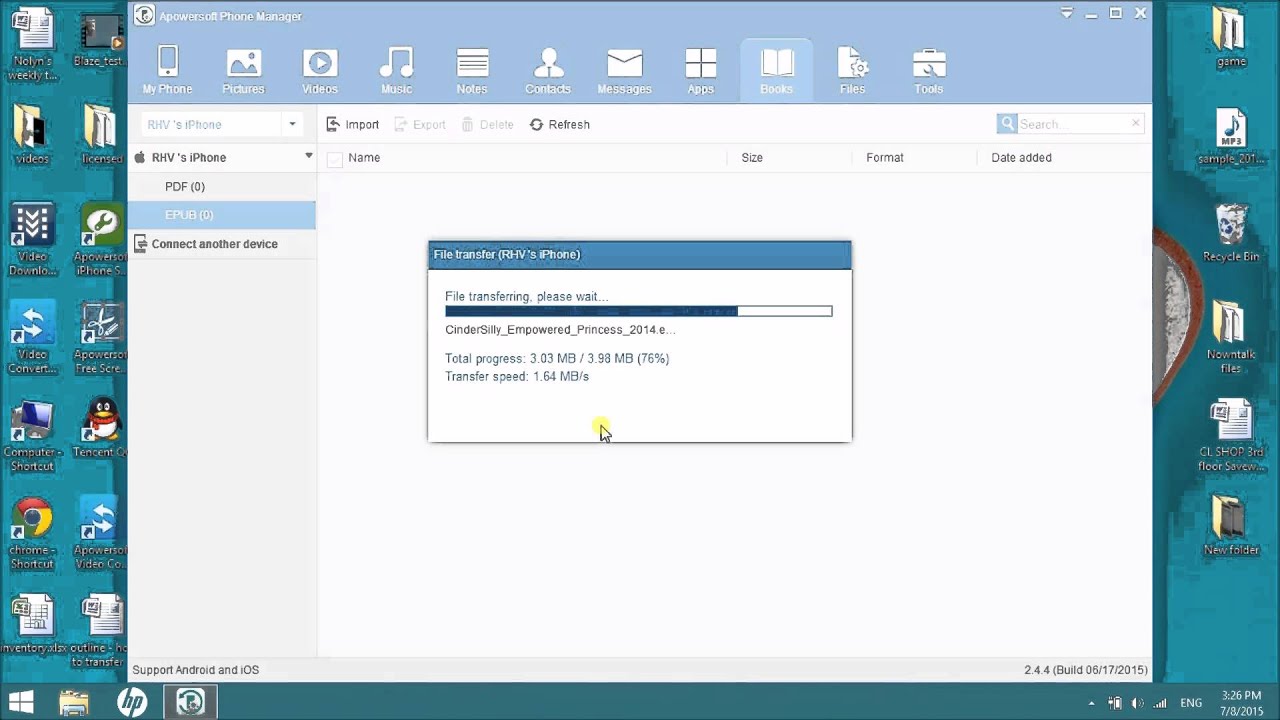Open the Apowersoft Free Screen desktop icon
This screenshot has height=720, width=1280.
pyautogui.click(x=100, y=339)
